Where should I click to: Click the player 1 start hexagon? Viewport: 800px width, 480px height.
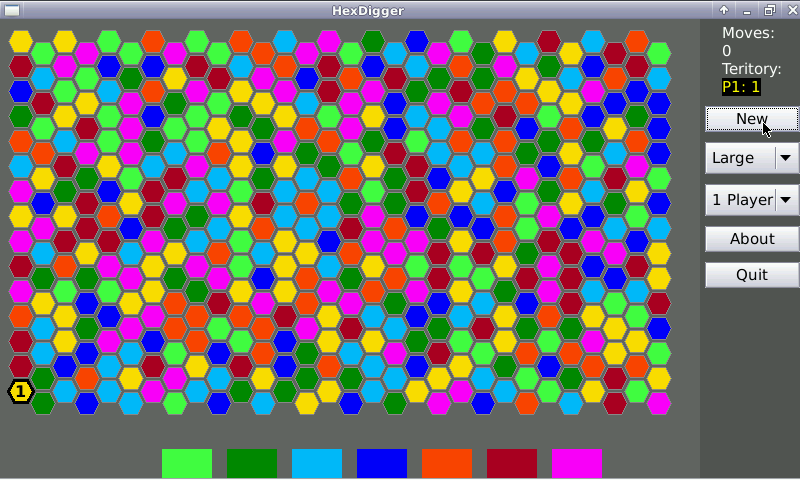[x=20, y=391]
